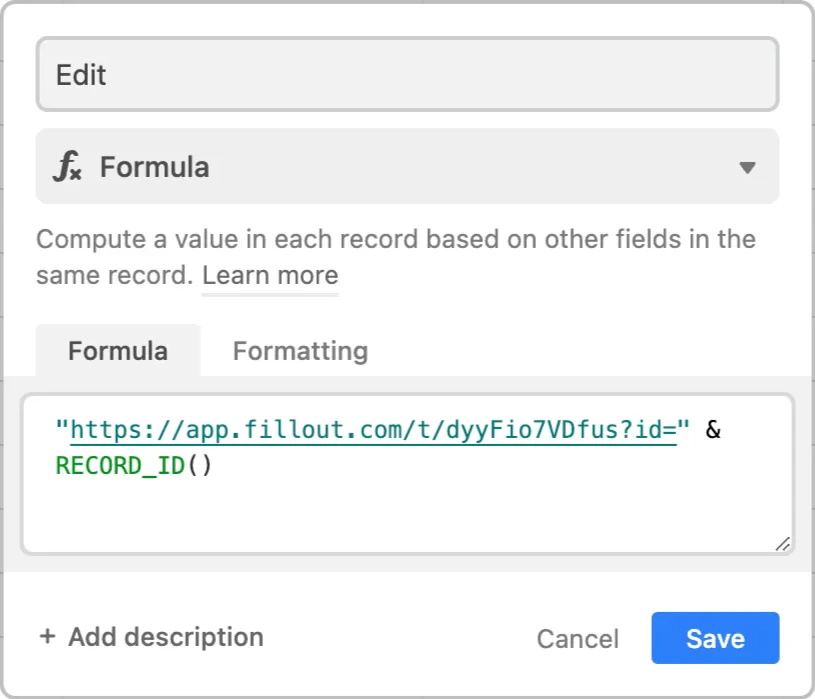The height and width of the screenshot is (699, 815).
Task: Cancel editing the field
Action: pos(578,638)
